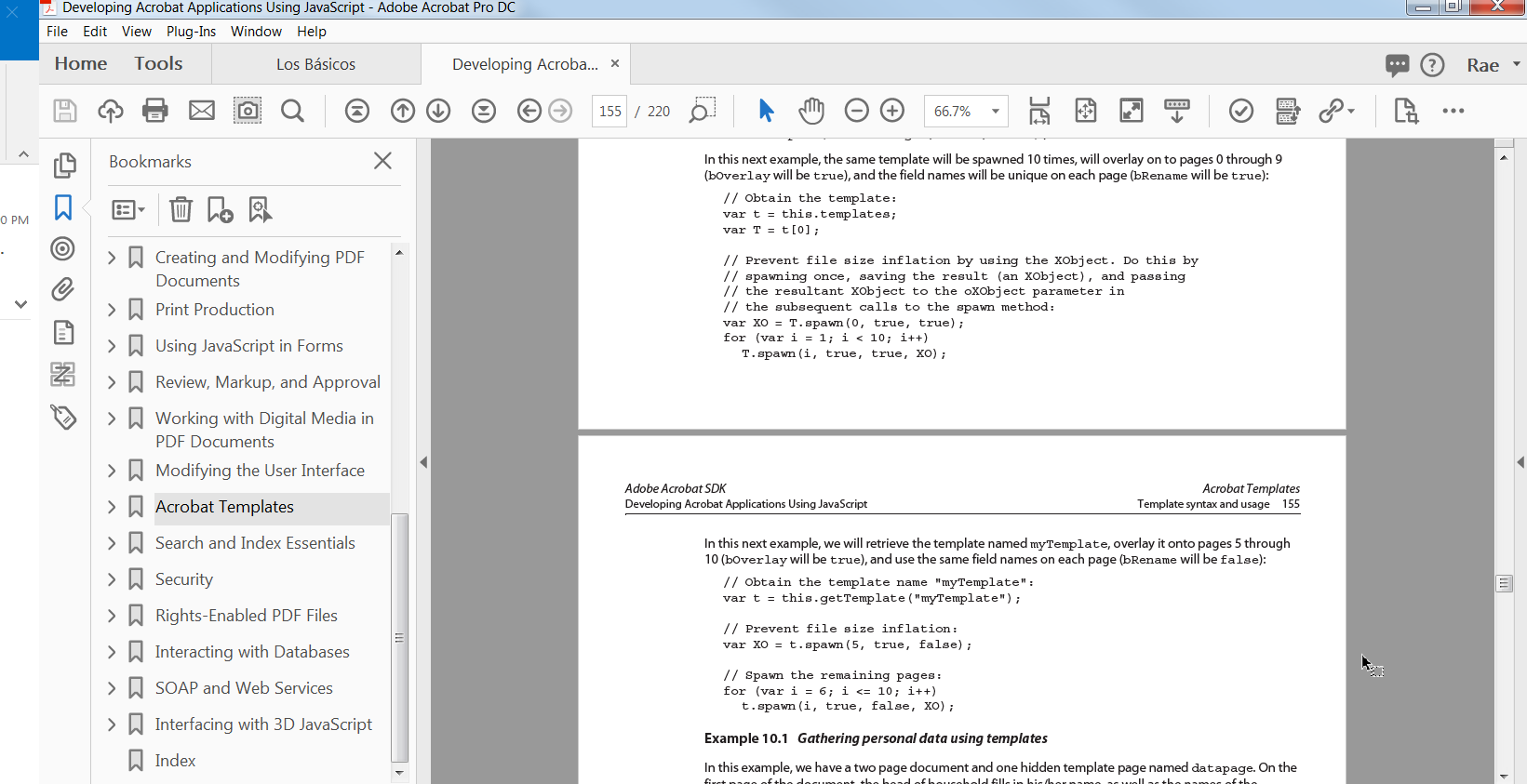1527x784 pixels.
Task: Jump to last page icon
Action: (x=484, y=111)
